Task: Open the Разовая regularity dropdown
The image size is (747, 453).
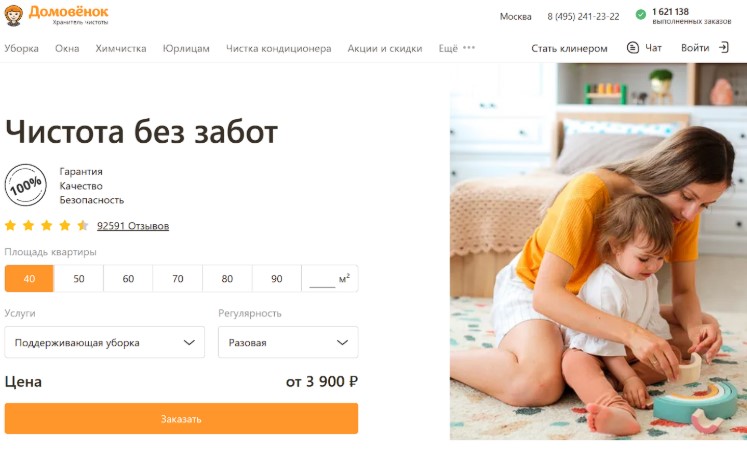Action: [x=288, y=342]
